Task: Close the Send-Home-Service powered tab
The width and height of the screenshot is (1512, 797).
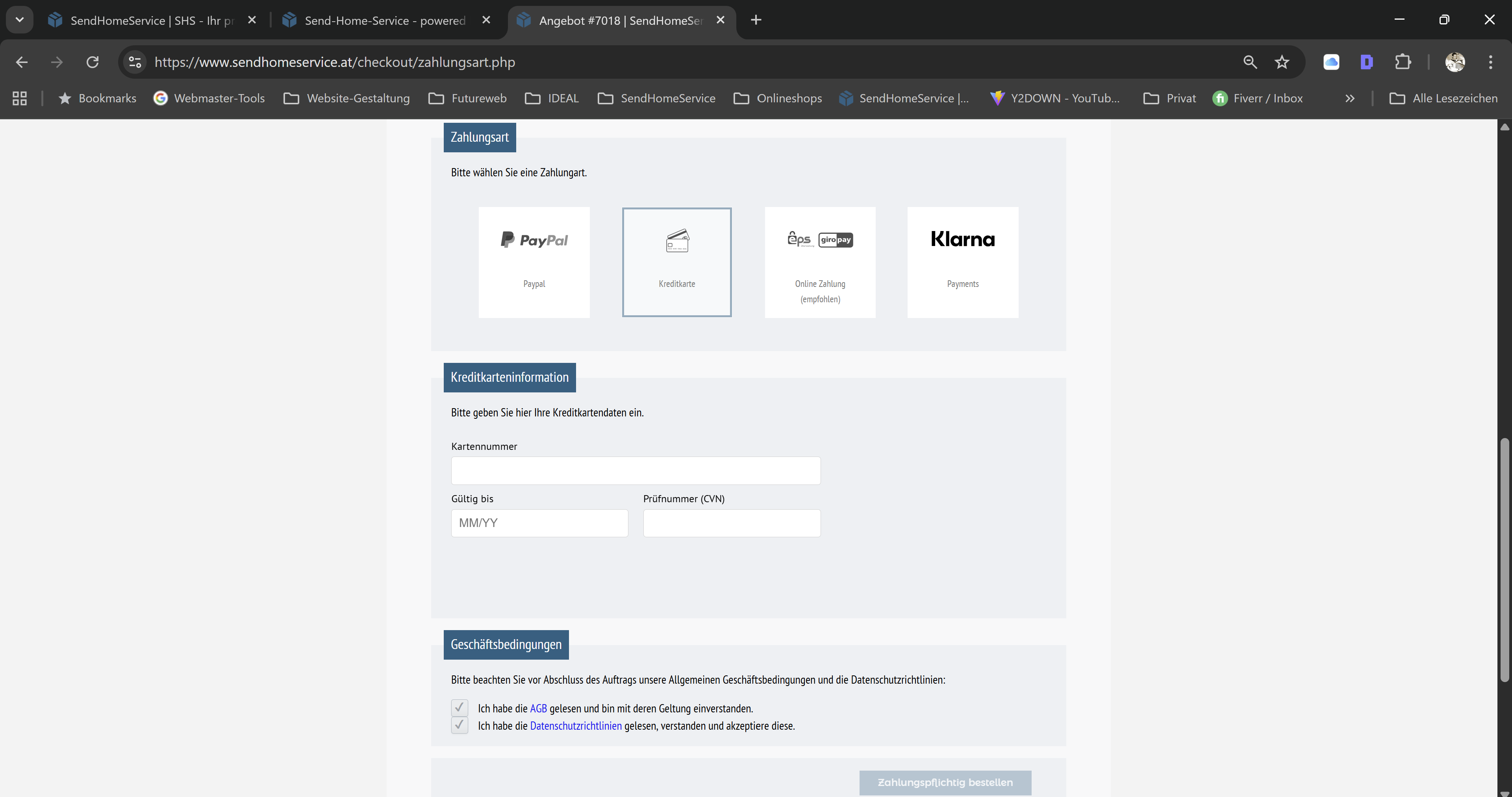Action: coord(486,20)
